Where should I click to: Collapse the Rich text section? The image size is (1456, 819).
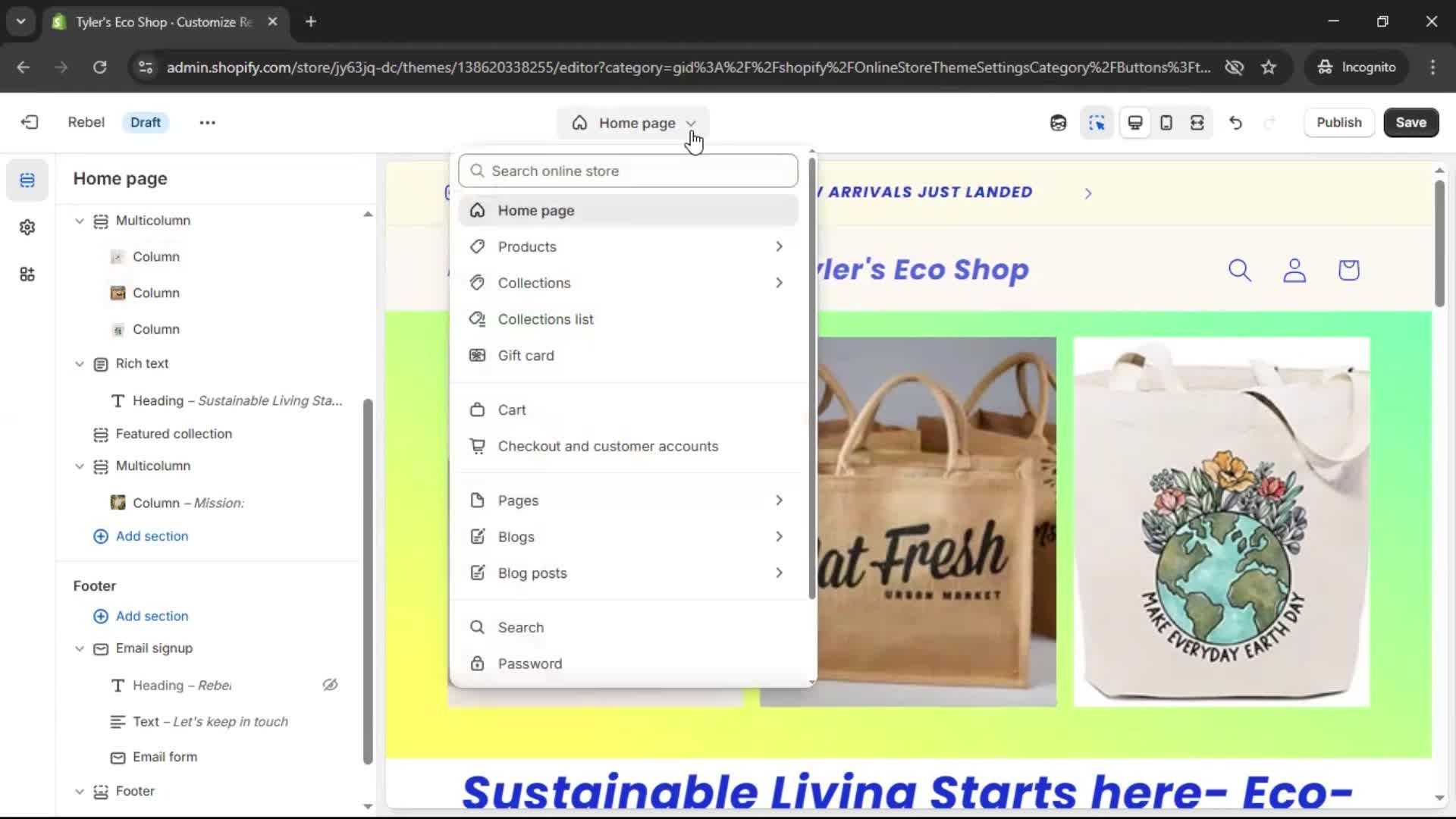(80, 364)
